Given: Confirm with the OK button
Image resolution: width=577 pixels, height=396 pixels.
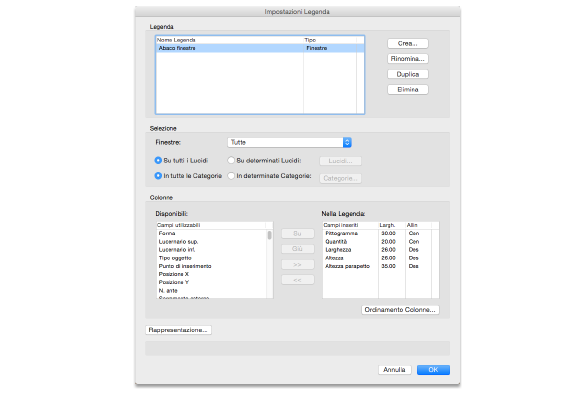Looking at the screenshot, I should point(433,370).
